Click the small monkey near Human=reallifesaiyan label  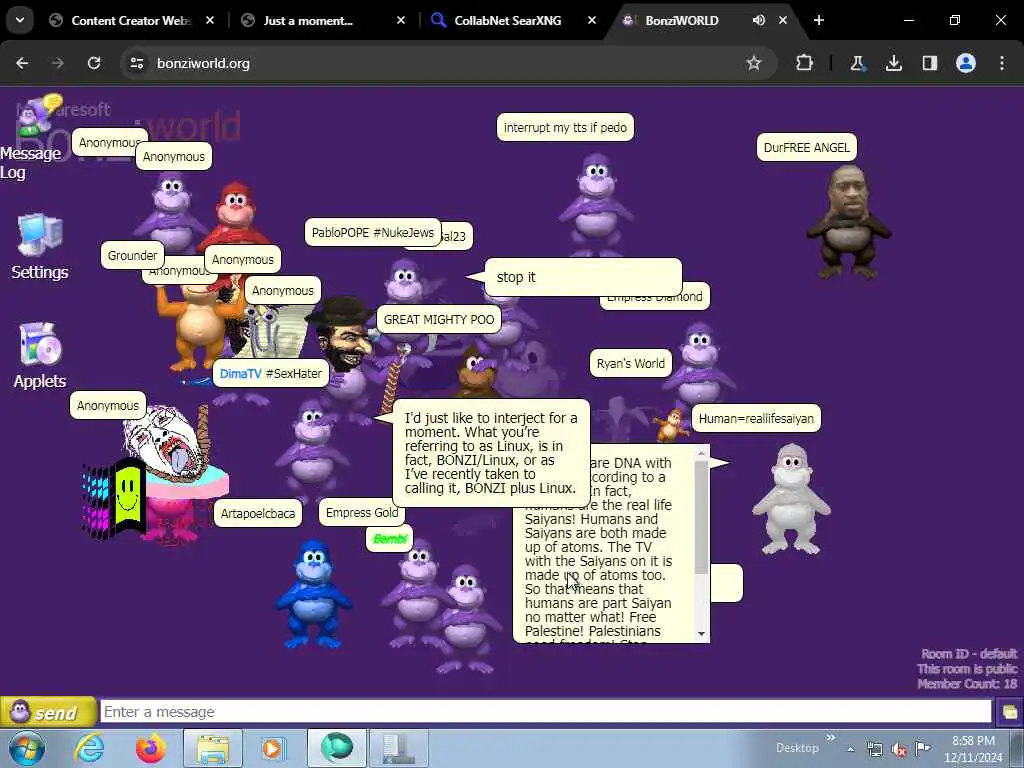click(x=671, y=424)
